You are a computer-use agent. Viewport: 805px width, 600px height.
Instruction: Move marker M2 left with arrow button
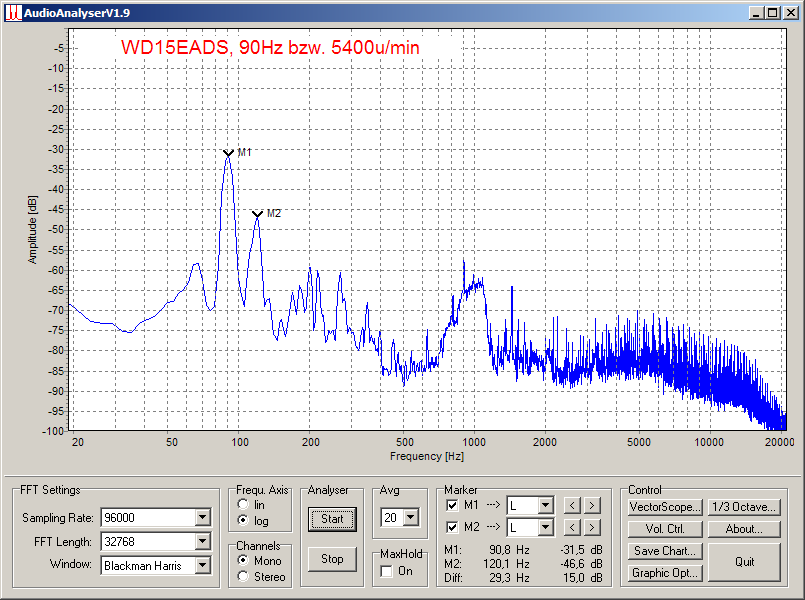click(572, 527)
